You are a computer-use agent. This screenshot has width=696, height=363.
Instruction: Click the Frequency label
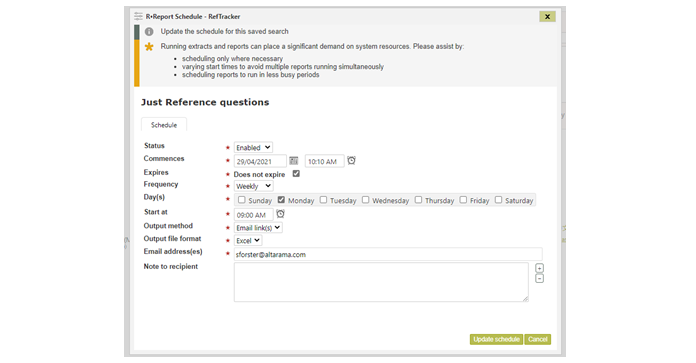[161, 184]
